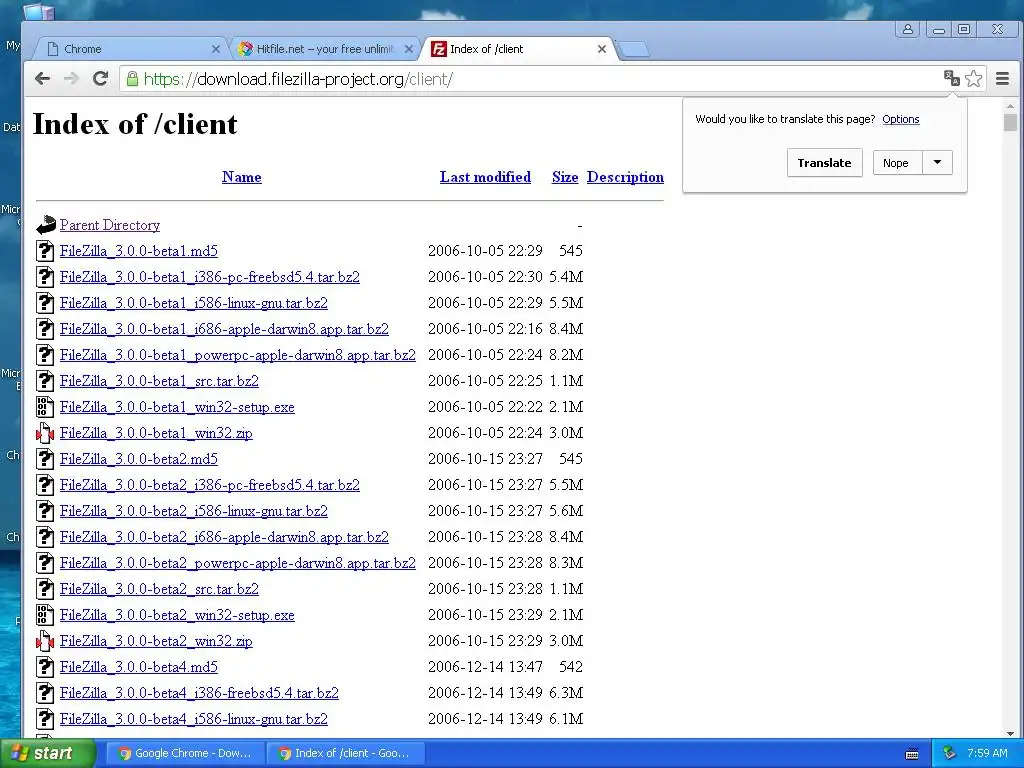Switch to the Hitfile.net tab

tap(325, 49)
